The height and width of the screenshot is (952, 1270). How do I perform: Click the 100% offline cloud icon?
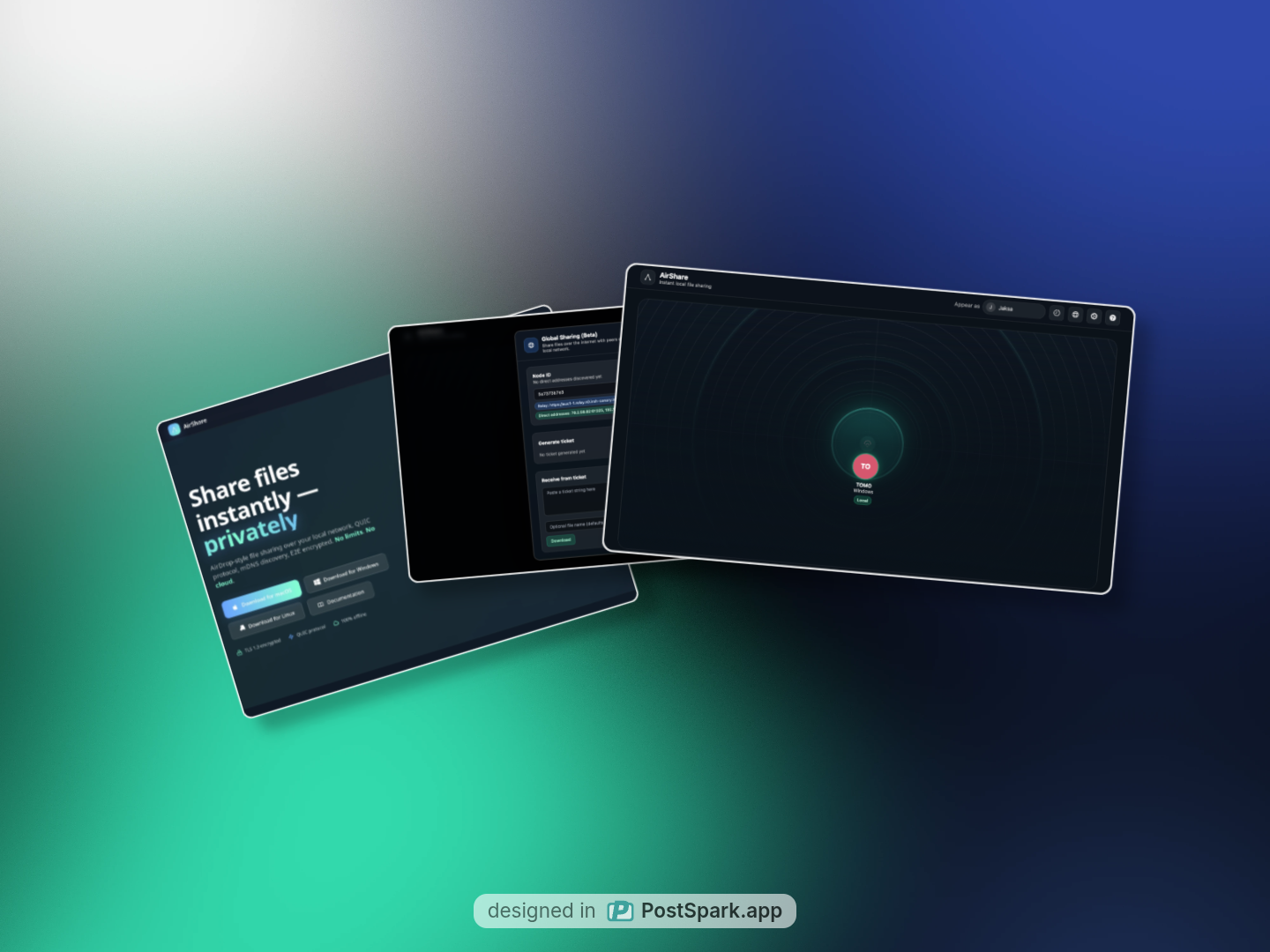point(336,623)
